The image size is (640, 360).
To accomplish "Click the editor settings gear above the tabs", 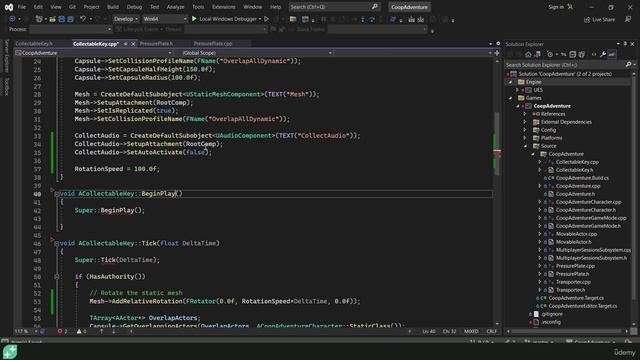I will click(498, 44).
